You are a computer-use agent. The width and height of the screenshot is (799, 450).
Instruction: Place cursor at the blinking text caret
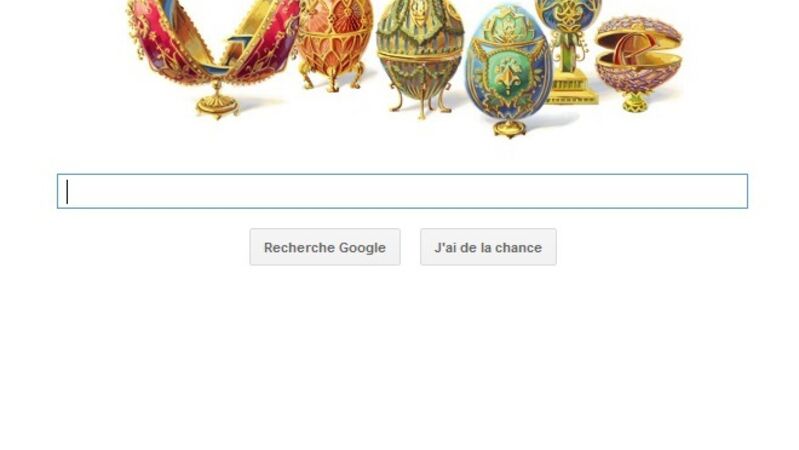click(67, 191)
